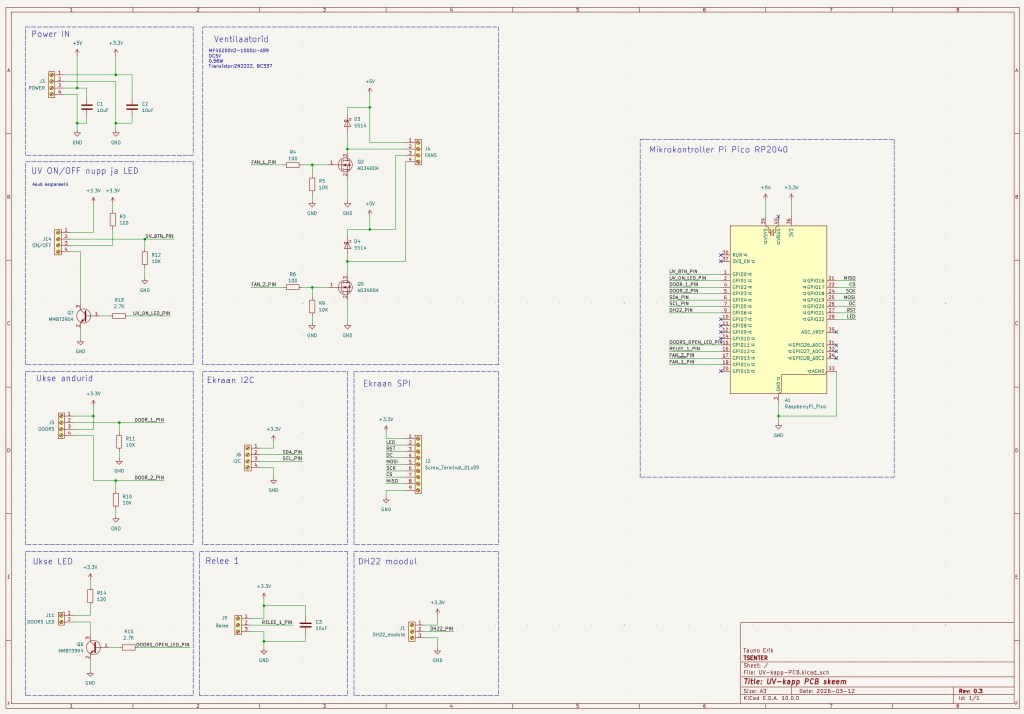1024x714 pixels.
Task: Click the DOORS_OPEN_LED_PIN net label
Action: (x=162, y=645)
